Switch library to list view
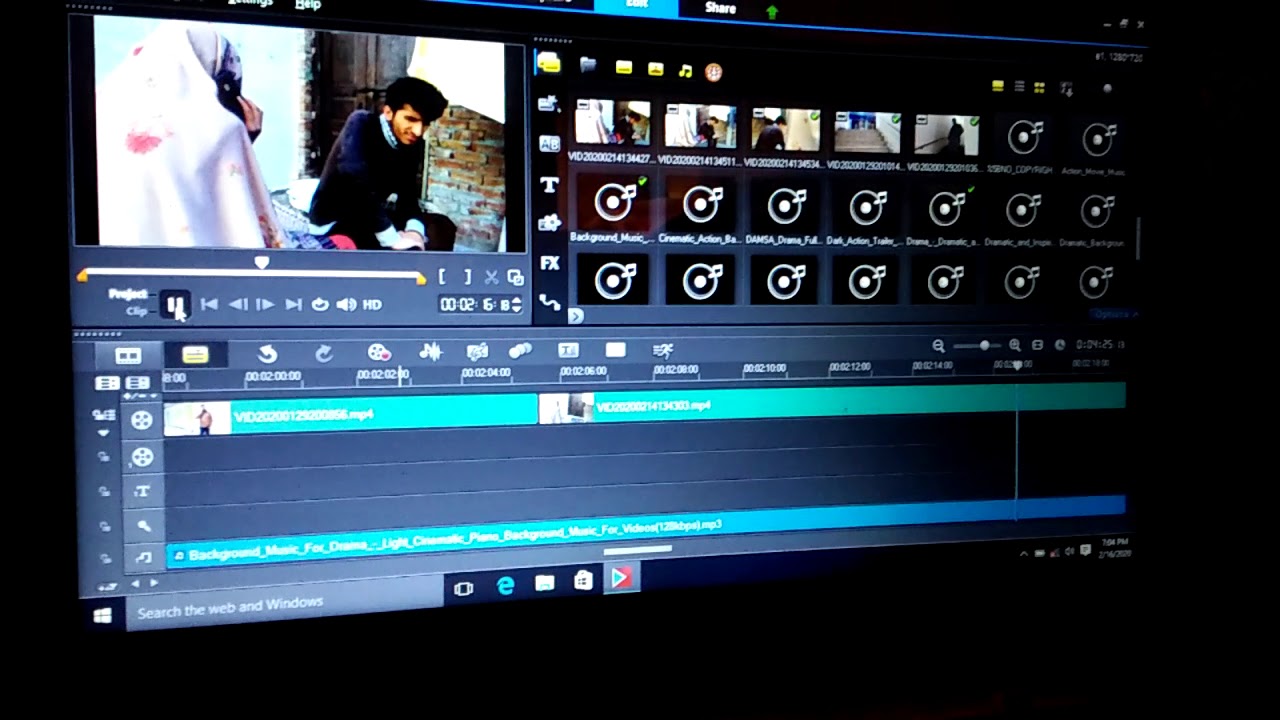Screen dimensions: 1280x720 click(x=1019, y=87)
